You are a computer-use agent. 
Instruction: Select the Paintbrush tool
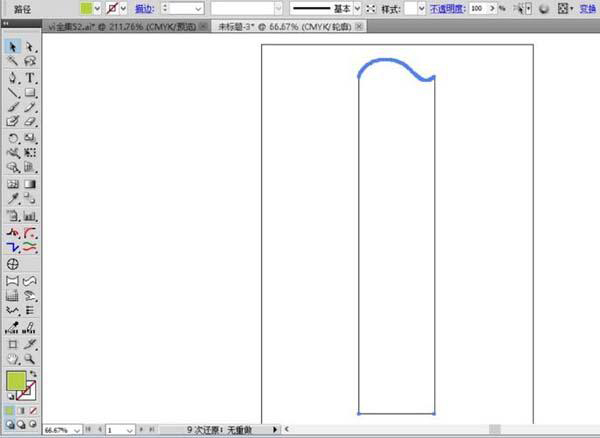pos(13,107)
